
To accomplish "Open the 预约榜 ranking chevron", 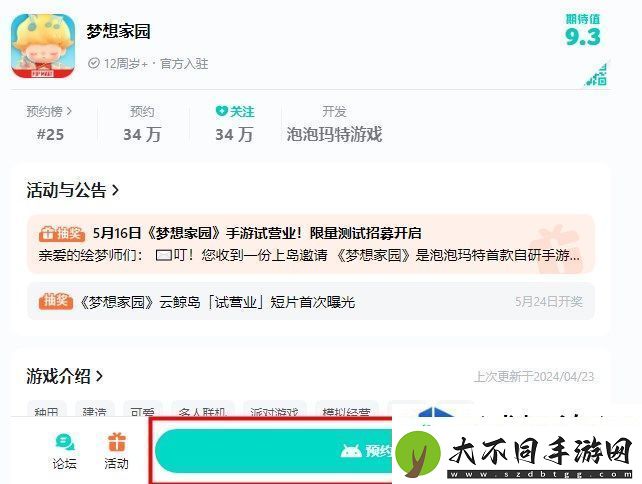I will (69, 111).
